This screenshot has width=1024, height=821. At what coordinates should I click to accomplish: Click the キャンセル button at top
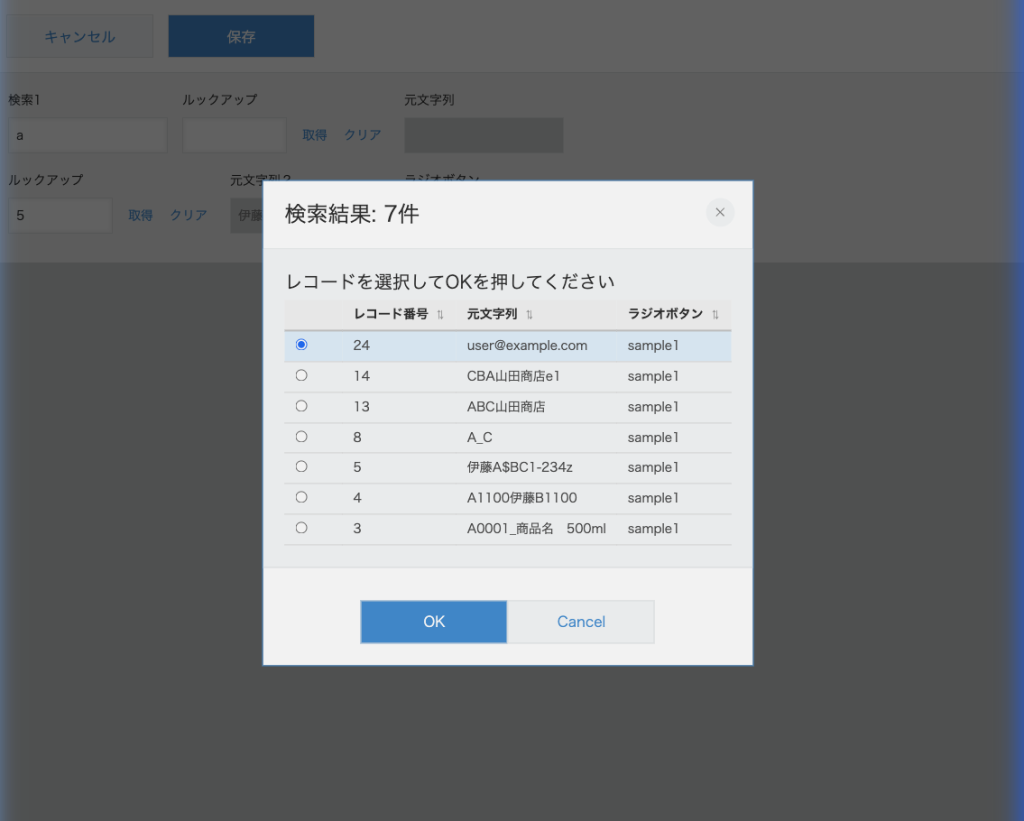80,37
